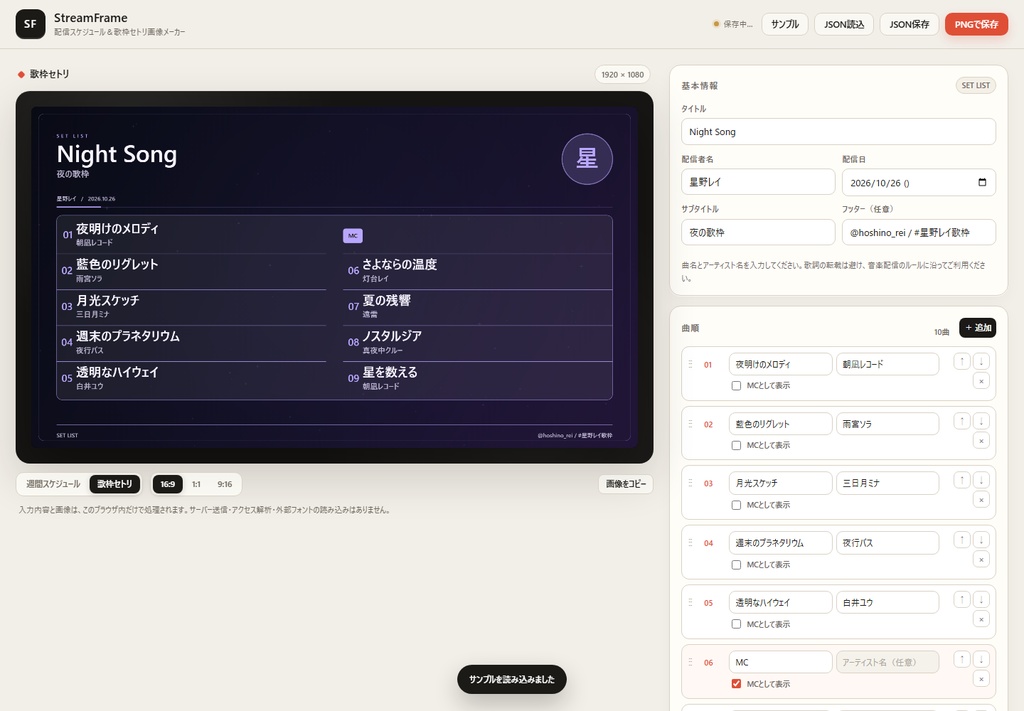Select the 9:16 aspect ratio
1024x711 pixels.
(x=225, y=484)
